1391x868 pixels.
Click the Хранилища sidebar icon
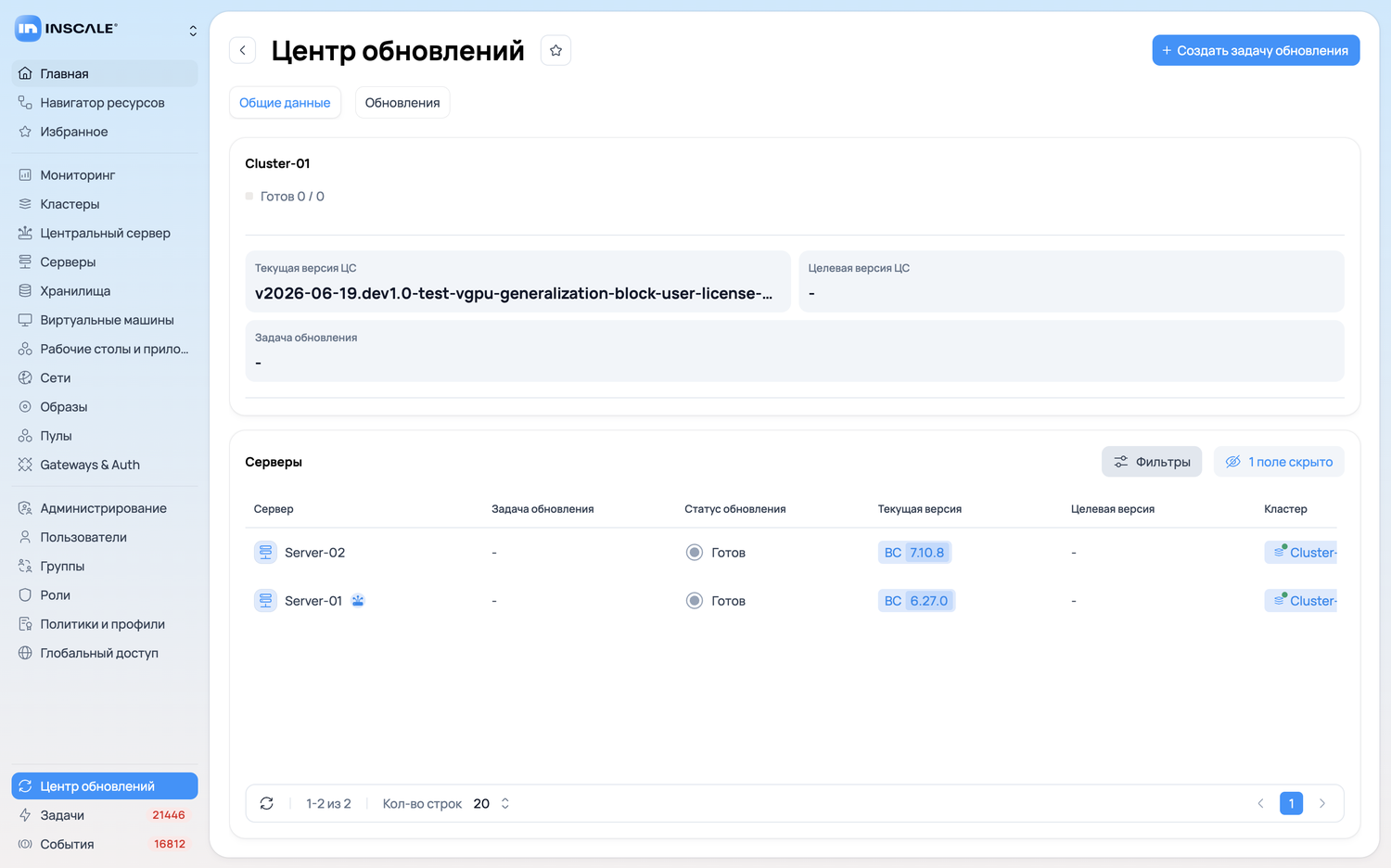coord(25,290)
